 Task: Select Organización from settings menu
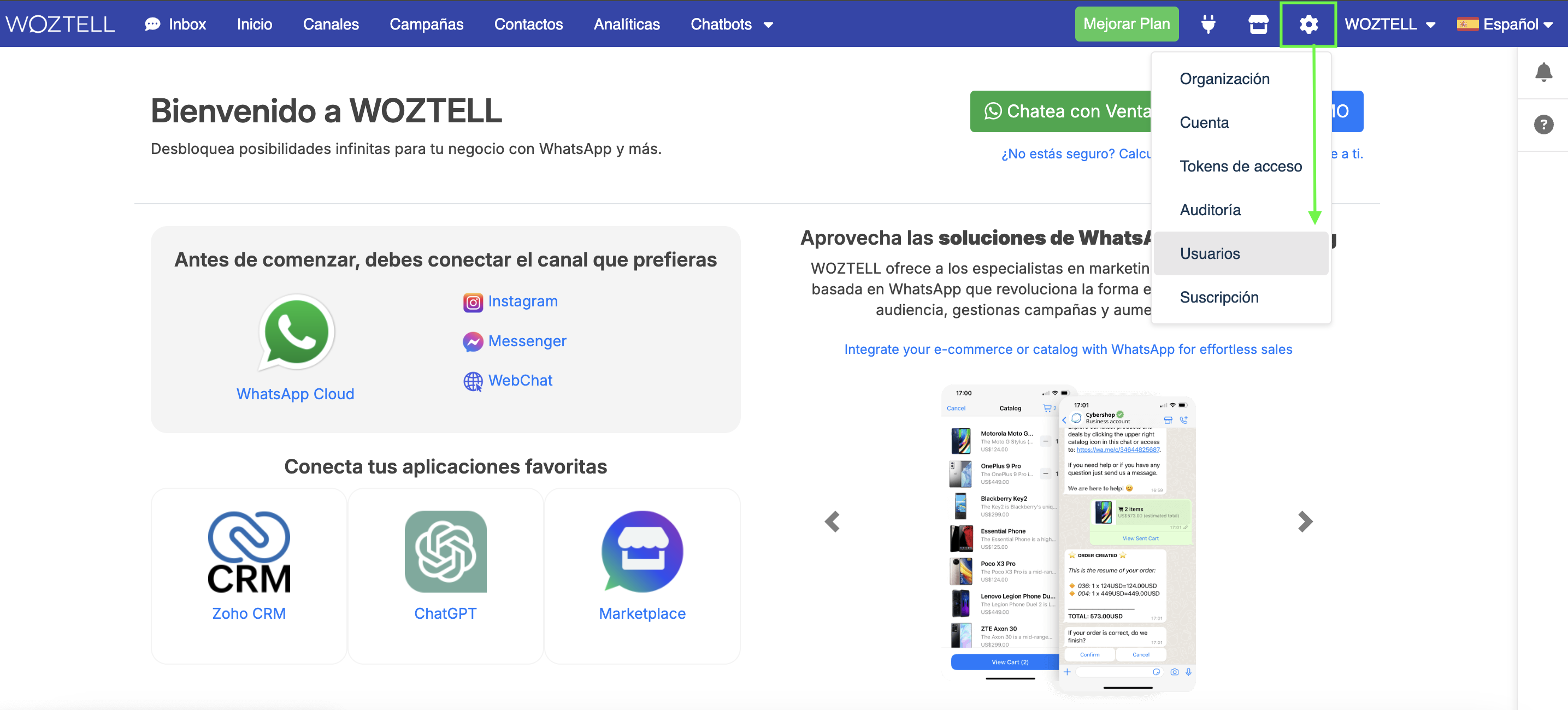point(1241,79)
